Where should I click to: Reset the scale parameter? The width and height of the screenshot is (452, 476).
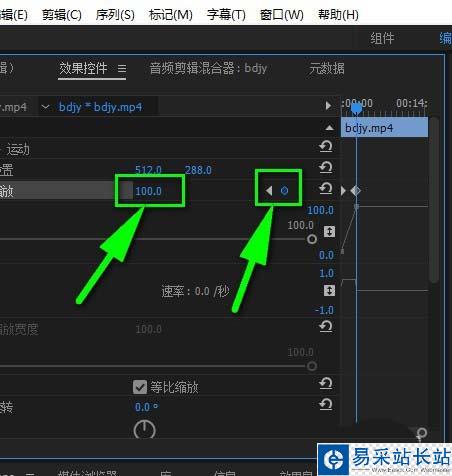click(x=326, y=188)
